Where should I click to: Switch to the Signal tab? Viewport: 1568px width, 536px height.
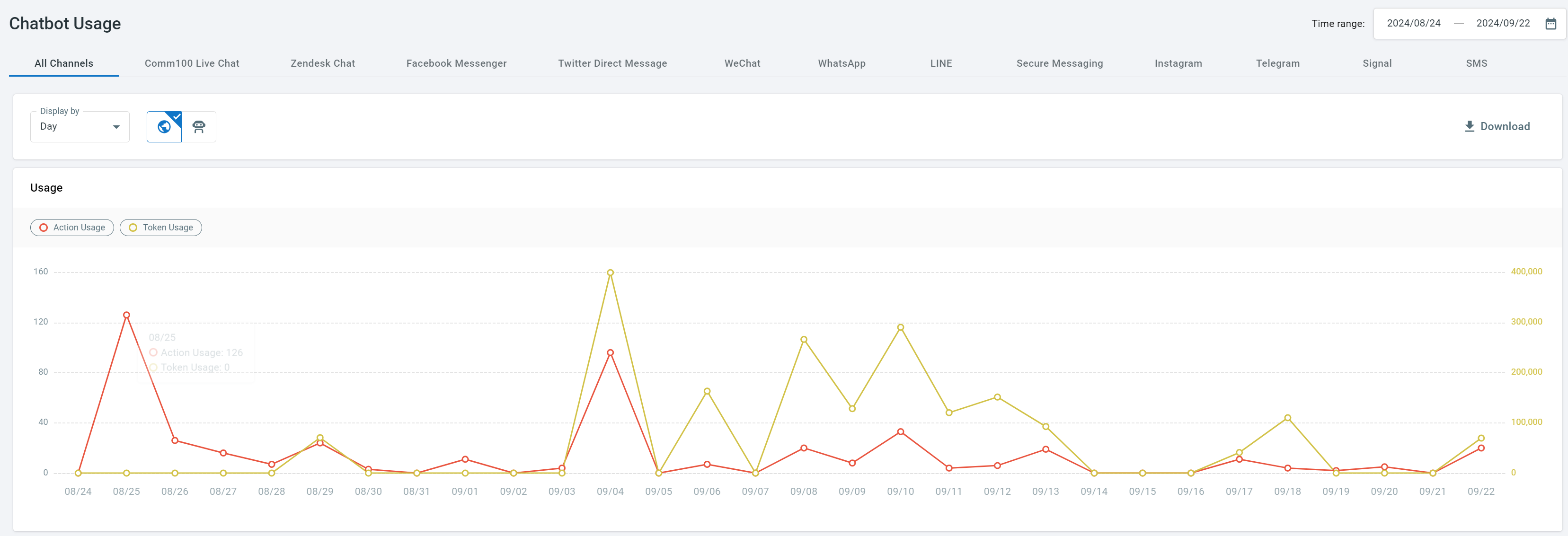tap(1377, 63)
